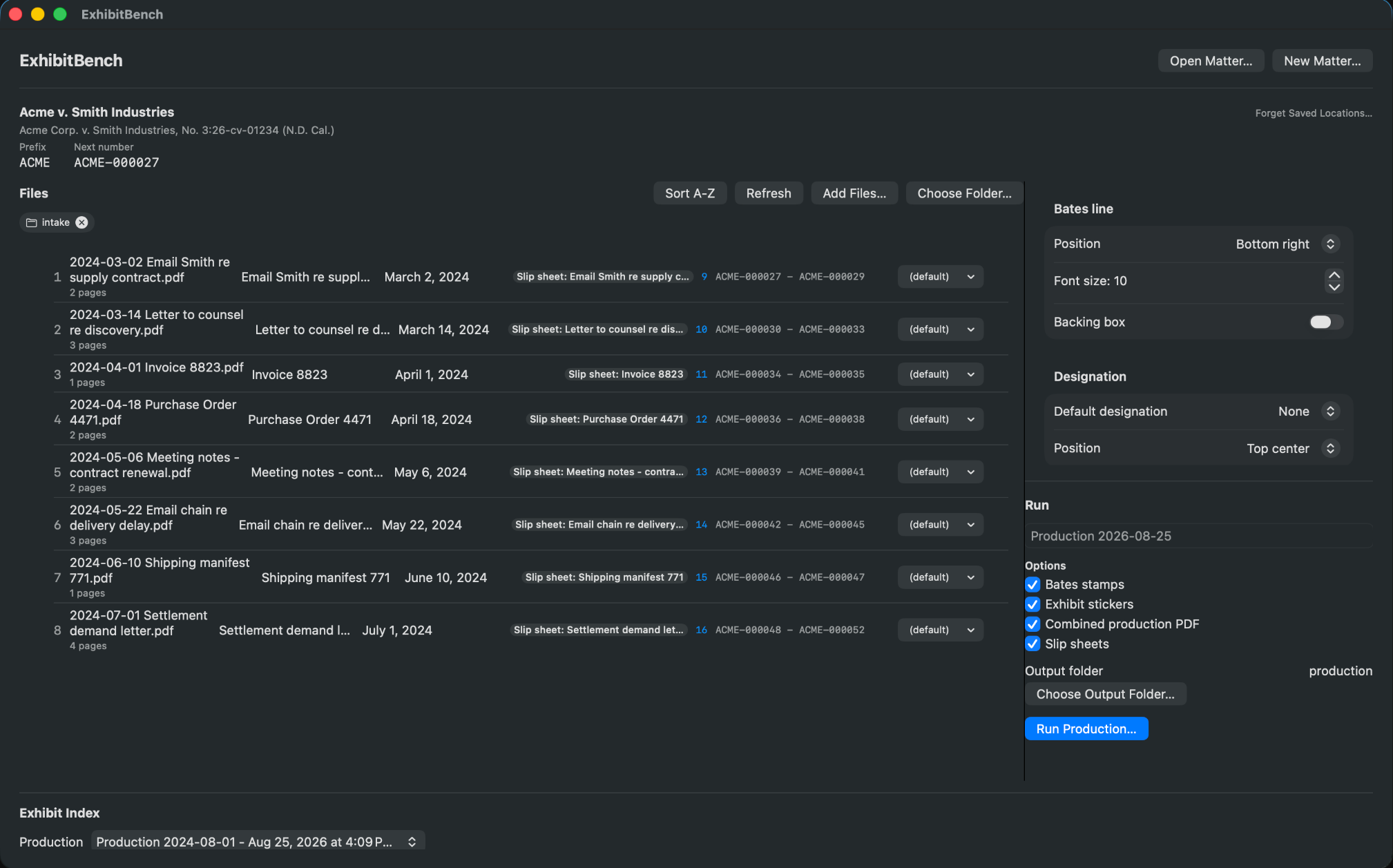Viewport: 1393px width, 868px height.
Task: Click the Refresh button
Action: (x=768, y=193)
